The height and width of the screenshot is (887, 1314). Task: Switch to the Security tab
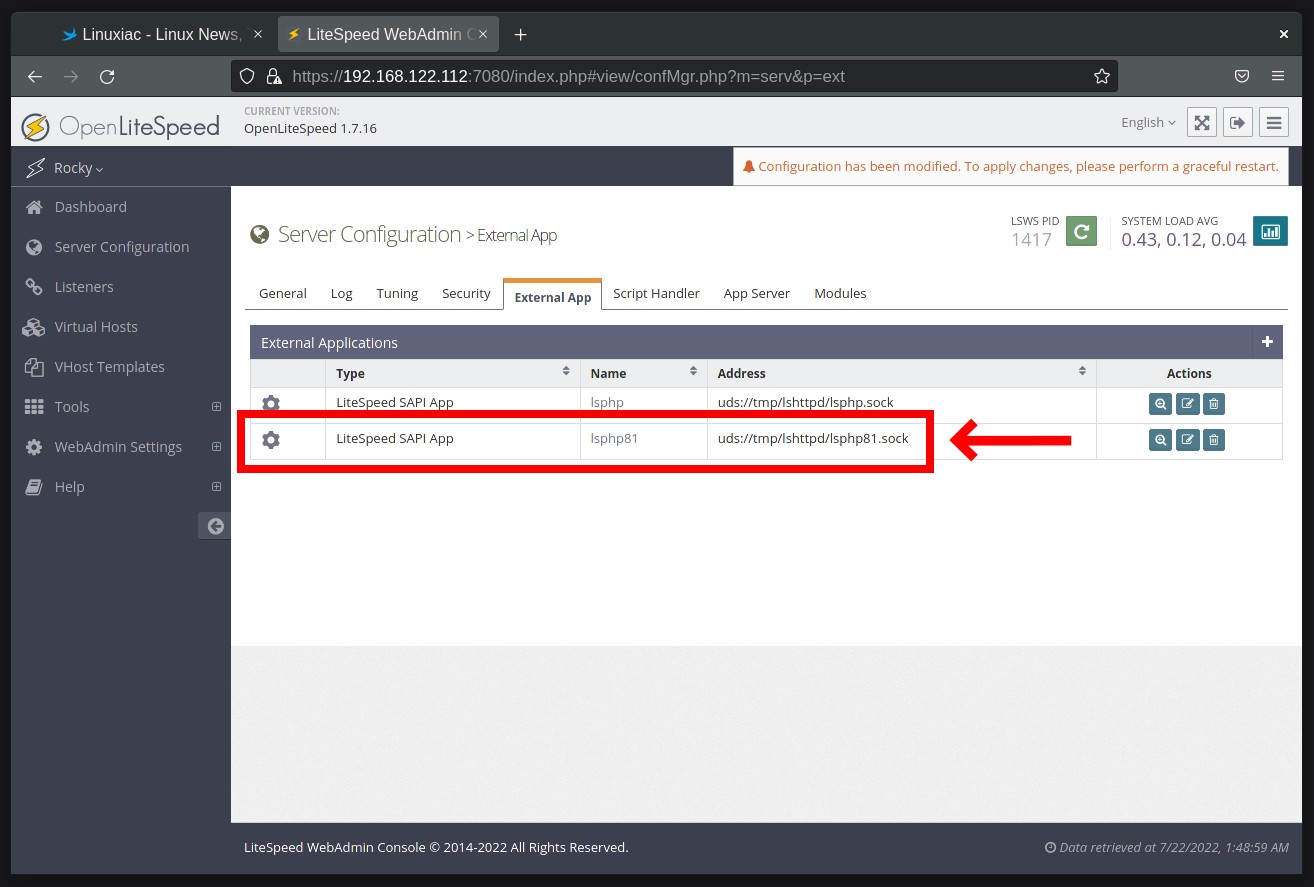[466, 293]
